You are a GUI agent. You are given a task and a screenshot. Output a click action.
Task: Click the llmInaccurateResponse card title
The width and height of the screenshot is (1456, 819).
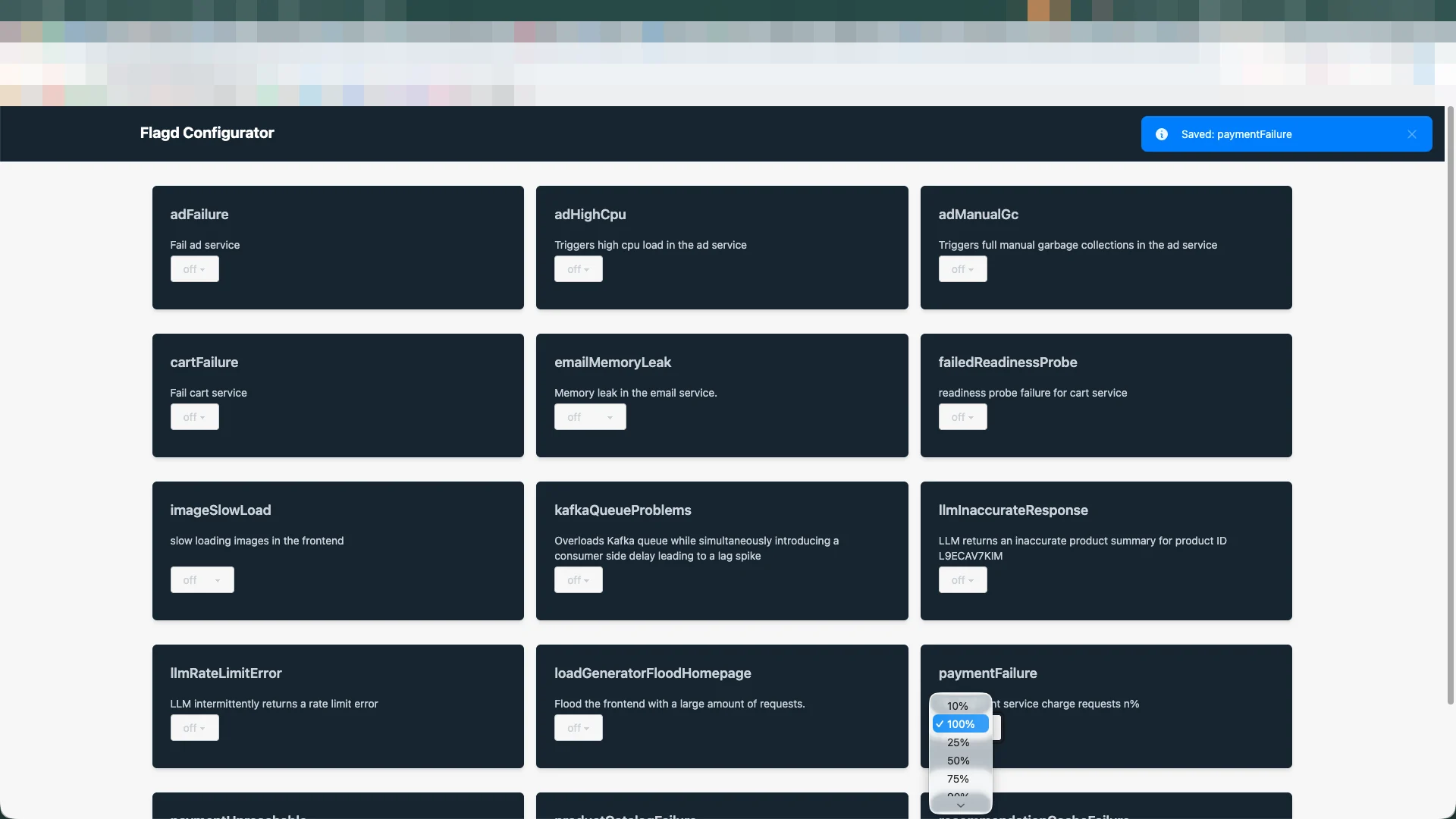click(1013, 510)
